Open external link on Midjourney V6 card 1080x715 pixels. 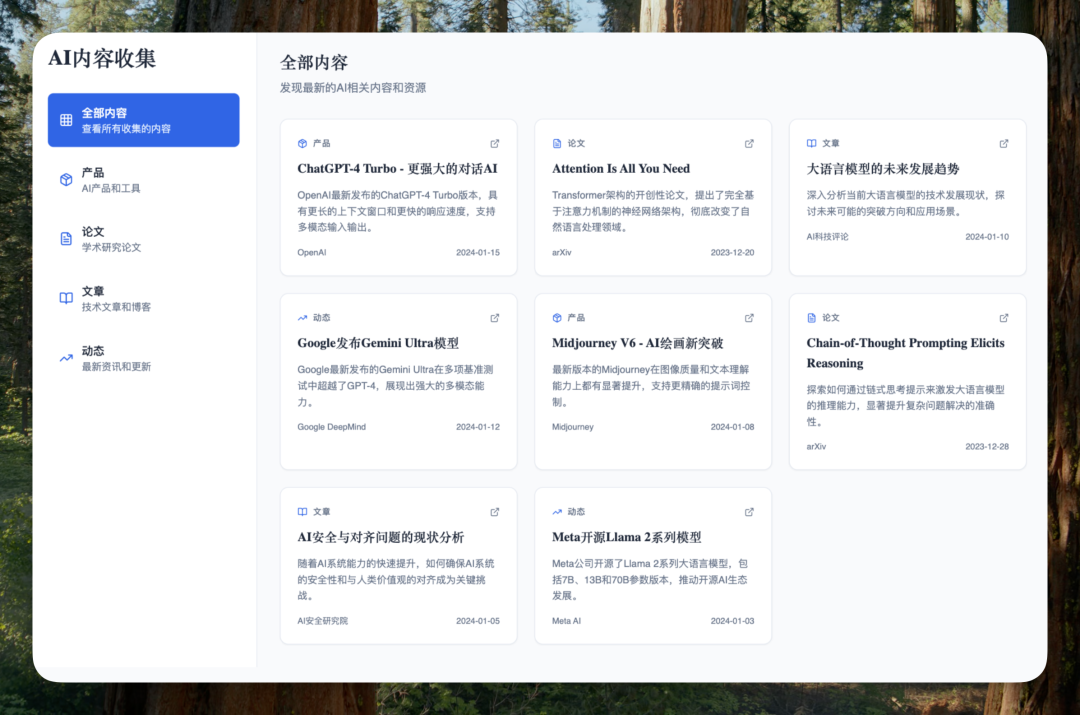click(749, 318)
